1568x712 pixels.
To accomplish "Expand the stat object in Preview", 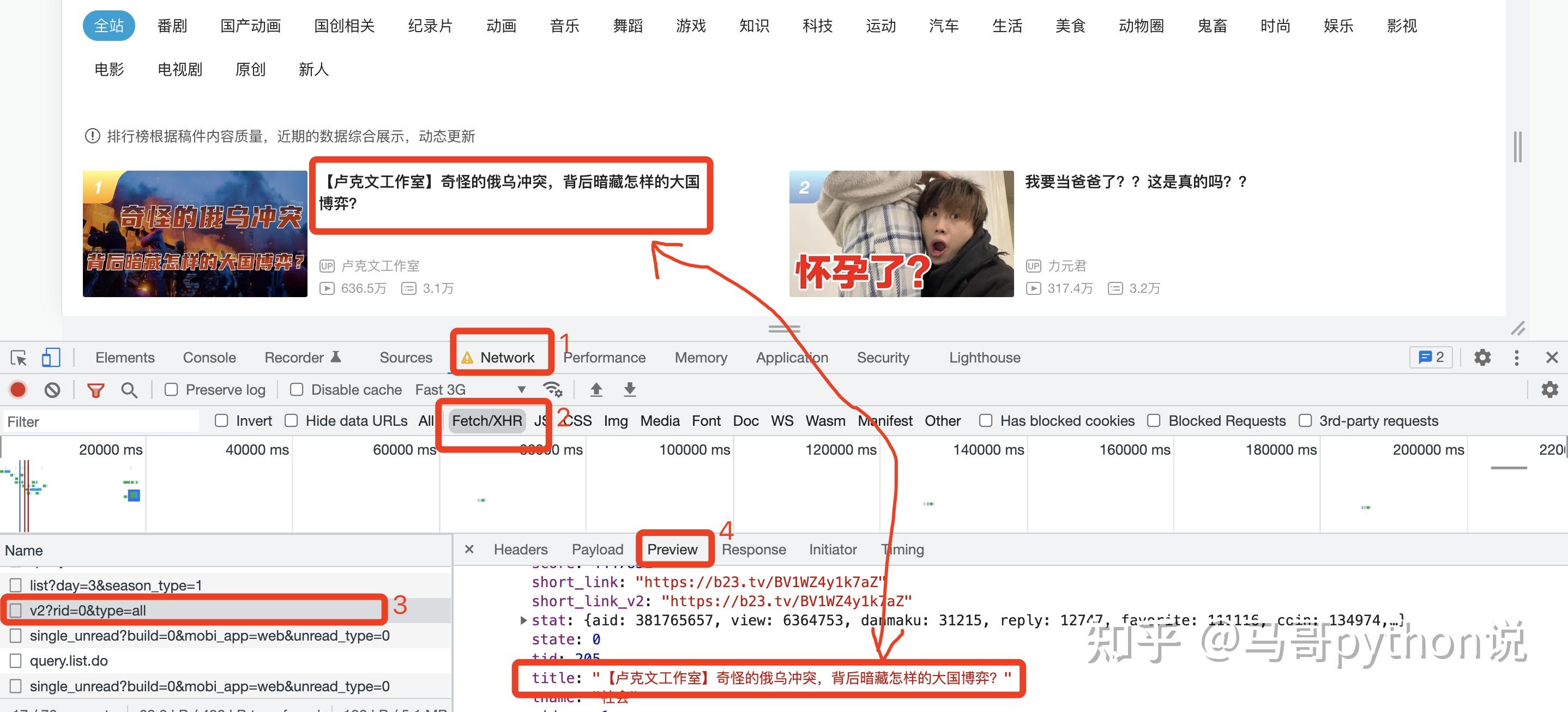I will pos(524,620).
